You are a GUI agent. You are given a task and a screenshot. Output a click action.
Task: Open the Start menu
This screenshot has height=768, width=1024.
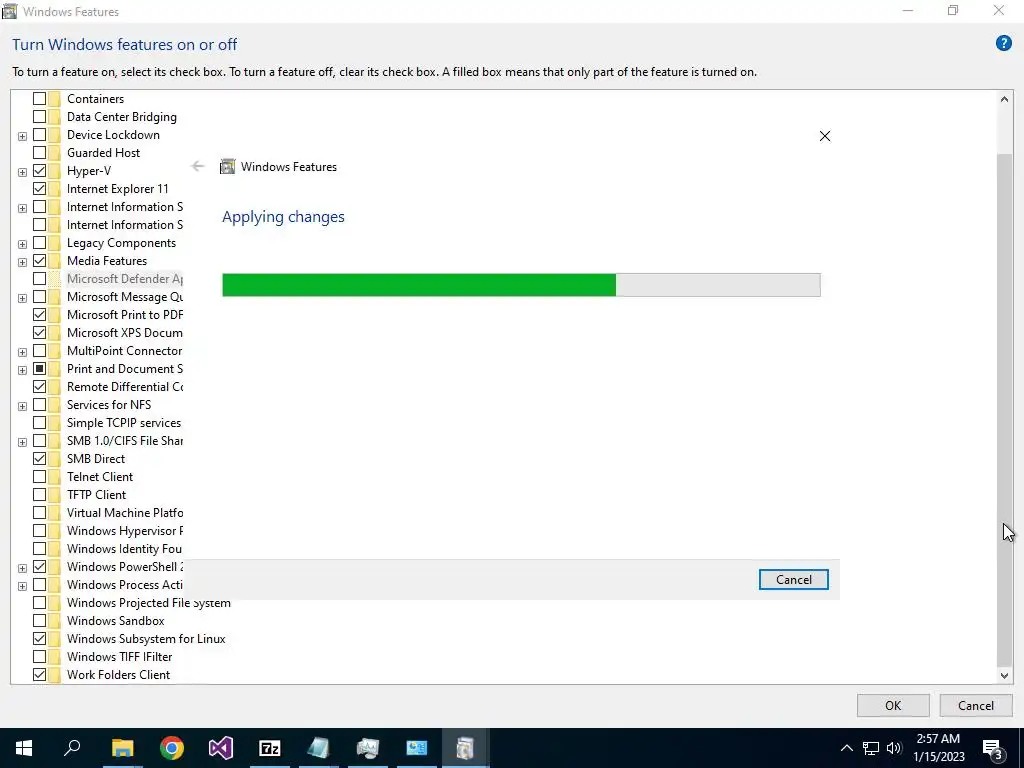pyautogui.click(x=24, y=748)
